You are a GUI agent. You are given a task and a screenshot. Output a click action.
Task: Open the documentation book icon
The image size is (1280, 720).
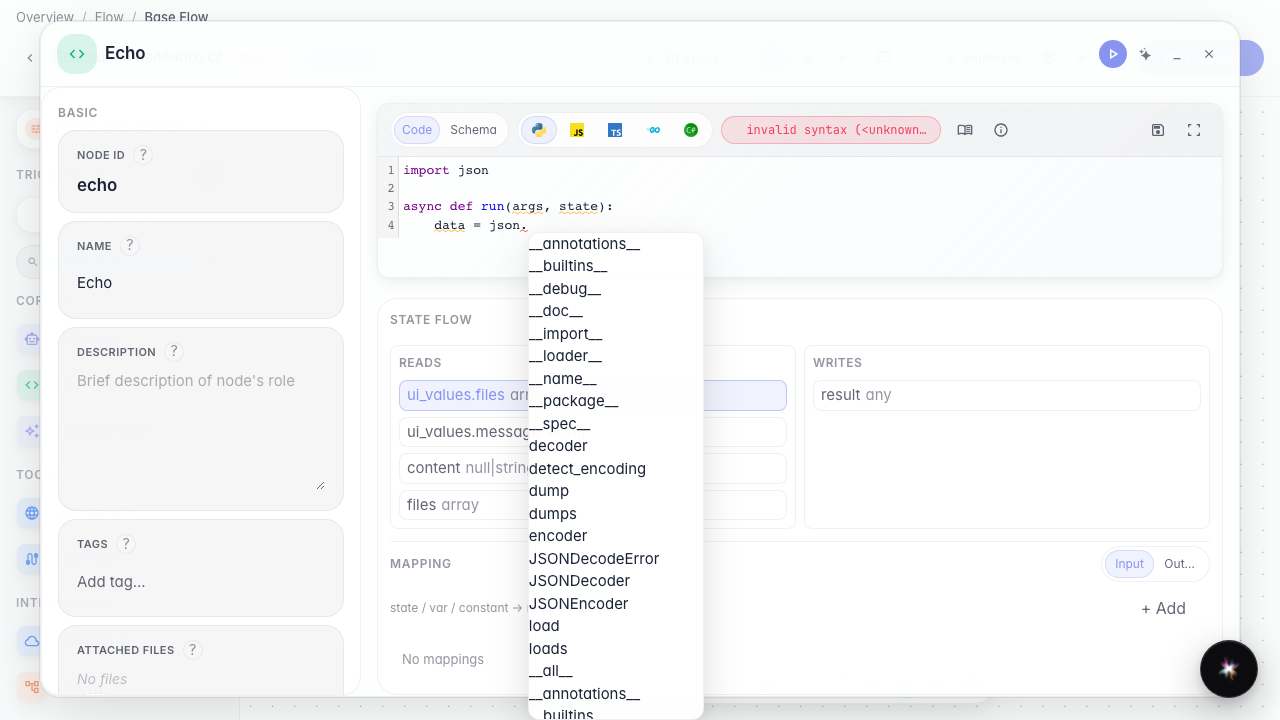[x=965, y=130]
